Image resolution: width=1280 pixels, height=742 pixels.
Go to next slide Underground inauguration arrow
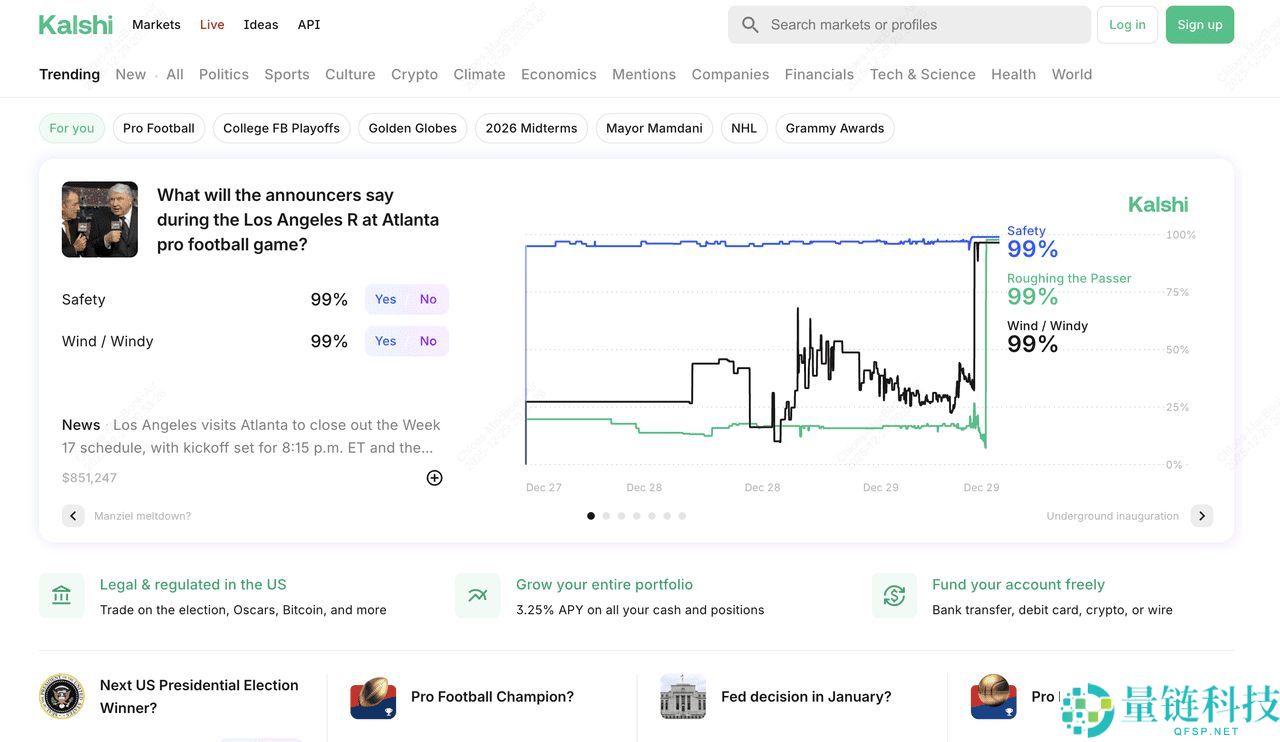(1202, 516)
